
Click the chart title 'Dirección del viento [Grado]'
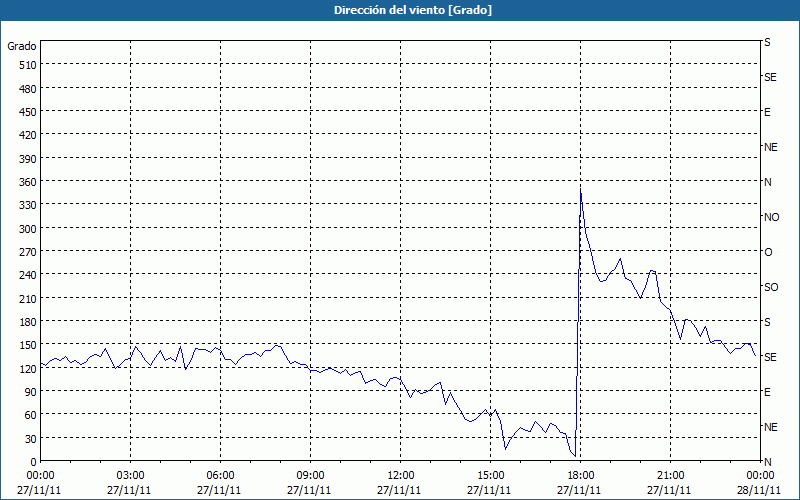tap(413, 10)
